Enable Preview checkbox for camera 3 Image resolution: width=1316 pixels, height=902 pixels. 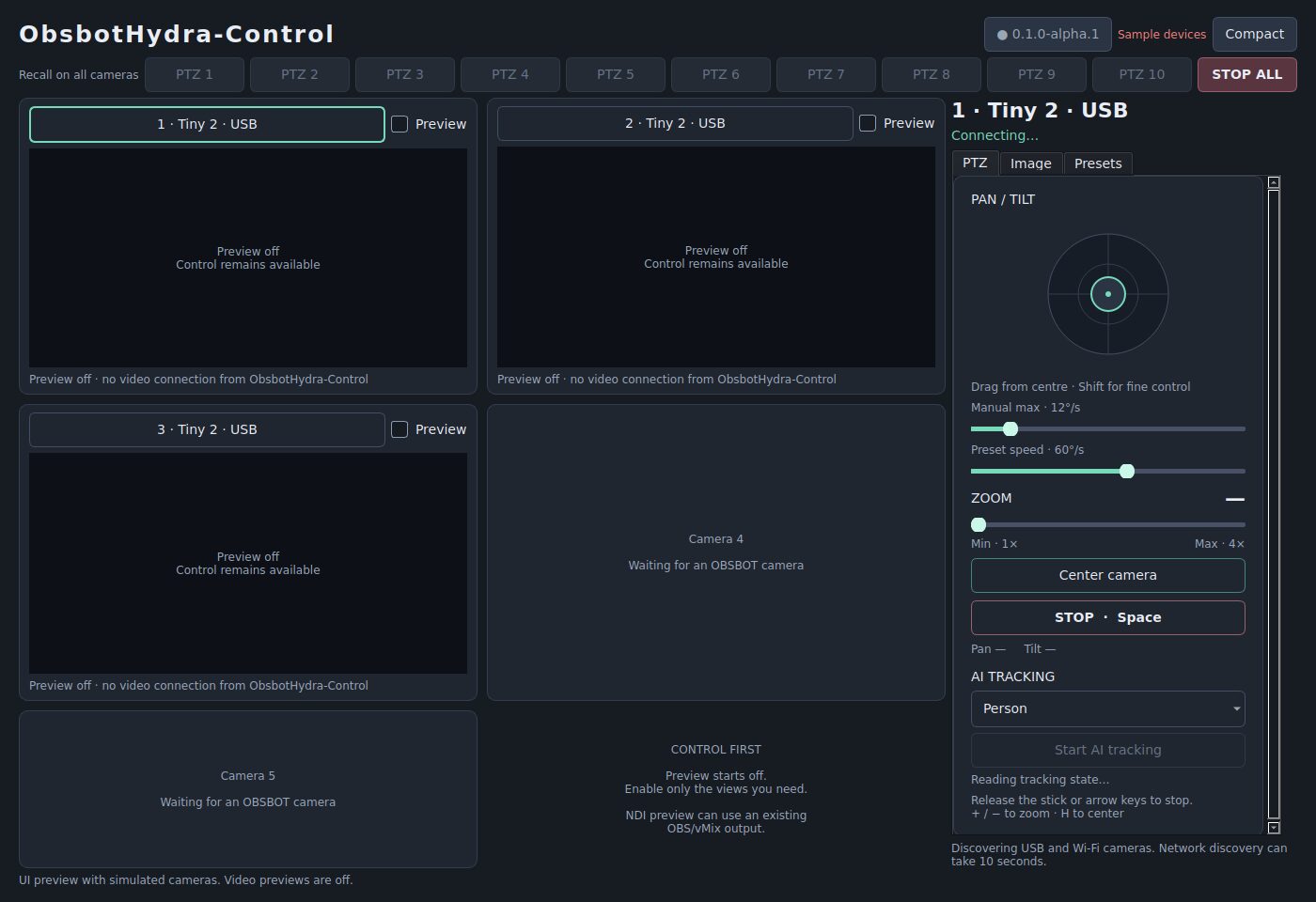tap(399, 429)
